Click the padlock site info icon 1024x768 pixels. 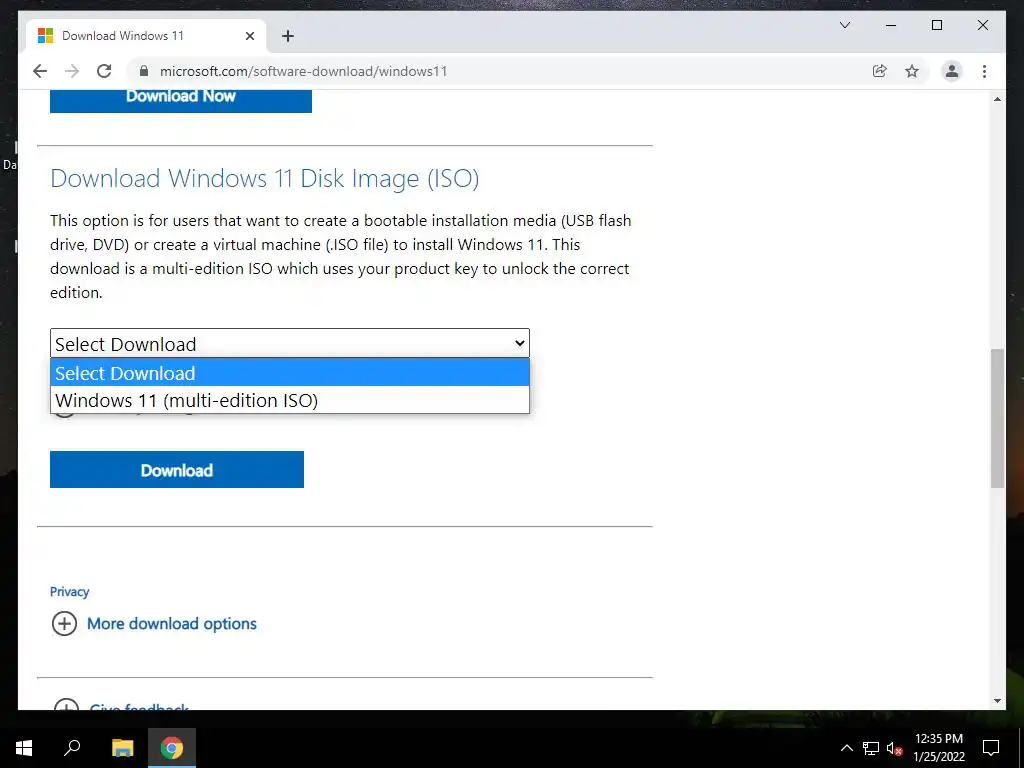coord(144,71)
